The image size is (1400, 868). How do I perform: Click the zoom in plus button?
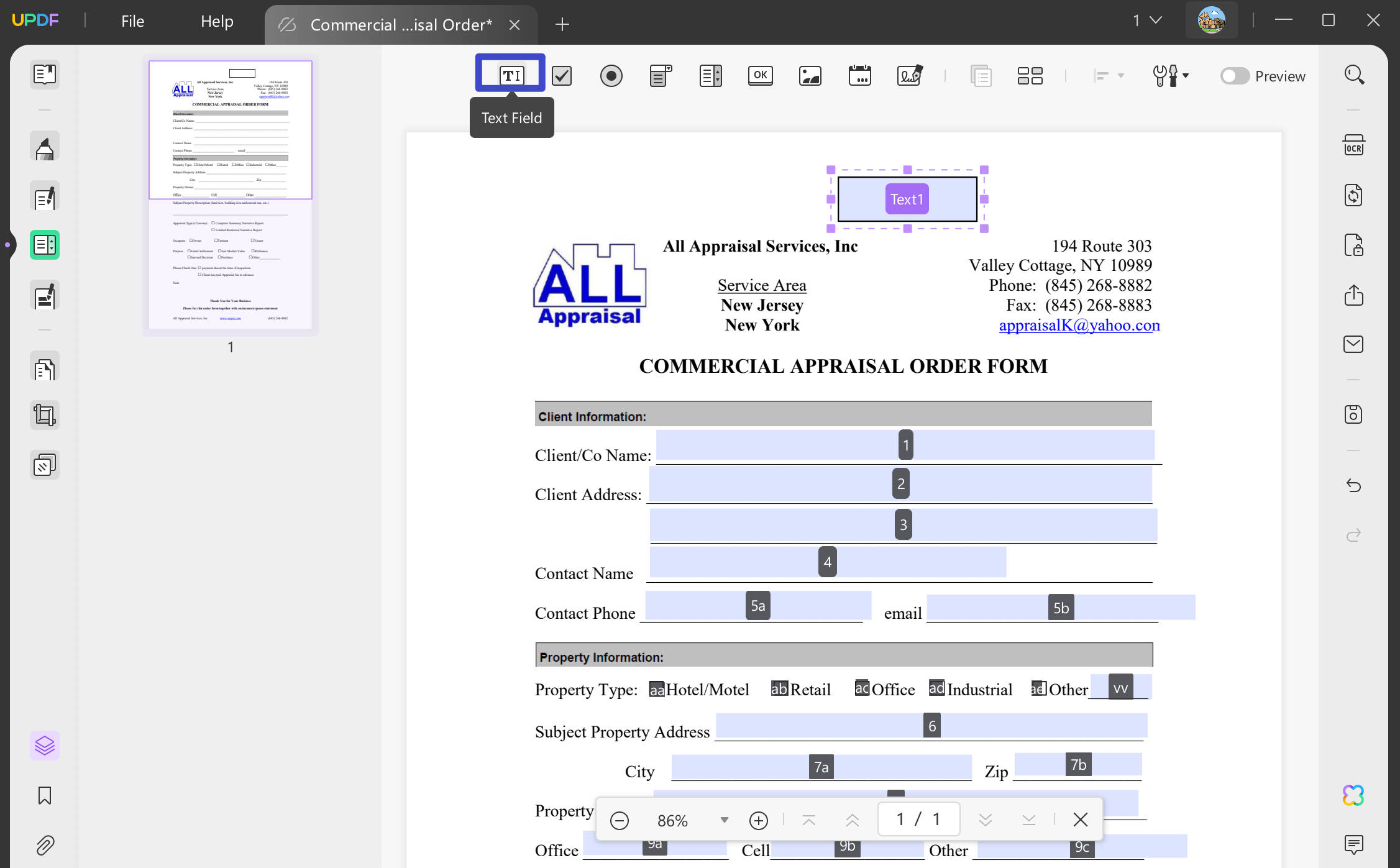point(758,820)
